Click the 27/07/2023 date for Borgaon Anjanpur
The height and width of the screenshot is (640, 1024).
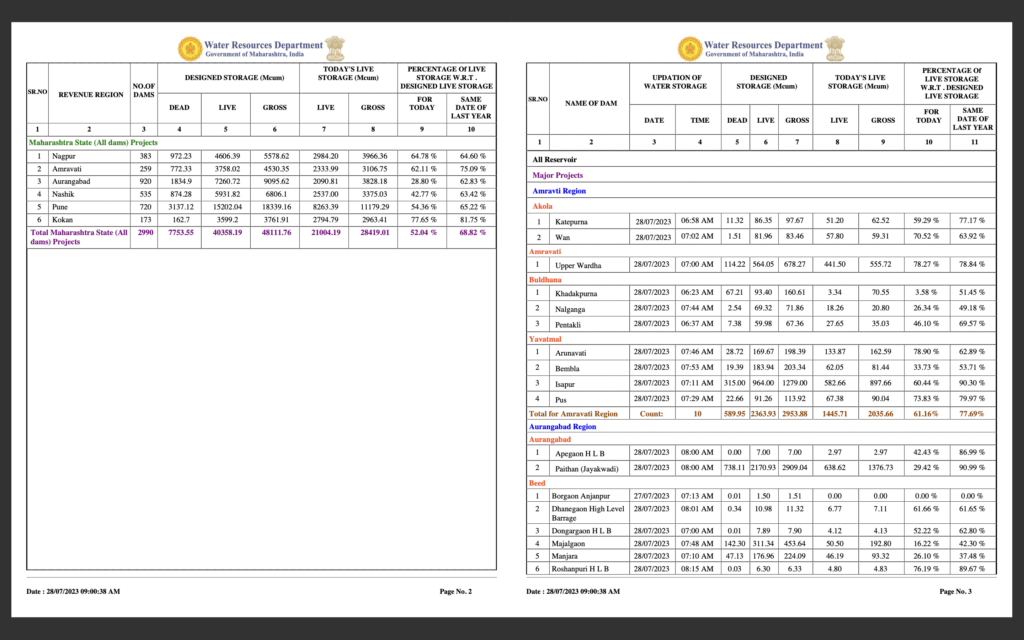pos(651,496)
